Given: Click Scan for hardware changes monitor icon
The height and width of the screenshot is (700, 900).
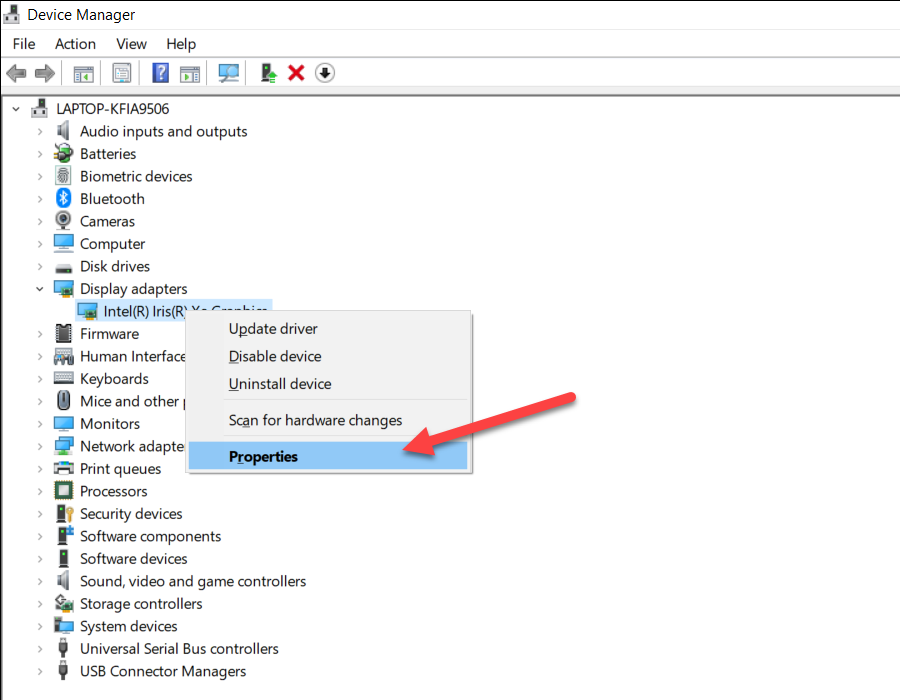Looking at the screenshot, I should tap(228, 73).
